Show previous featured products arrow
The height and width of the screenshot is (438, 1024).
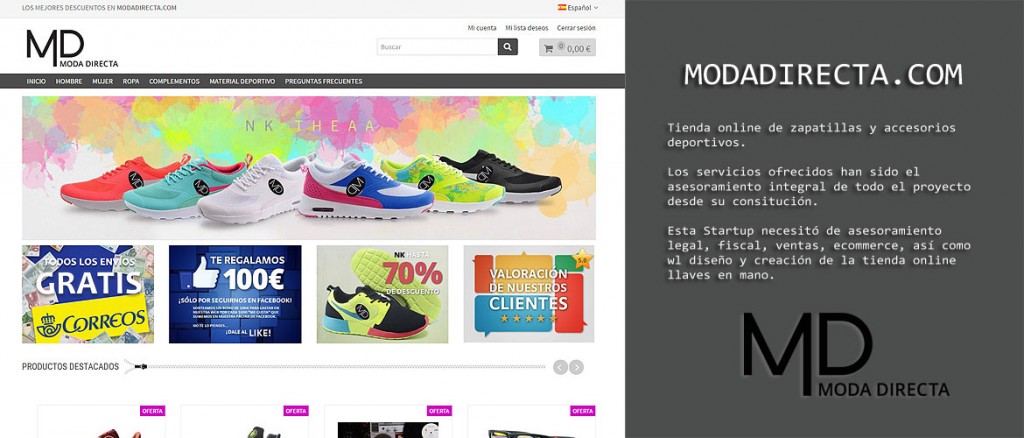[x=560, y=368]
